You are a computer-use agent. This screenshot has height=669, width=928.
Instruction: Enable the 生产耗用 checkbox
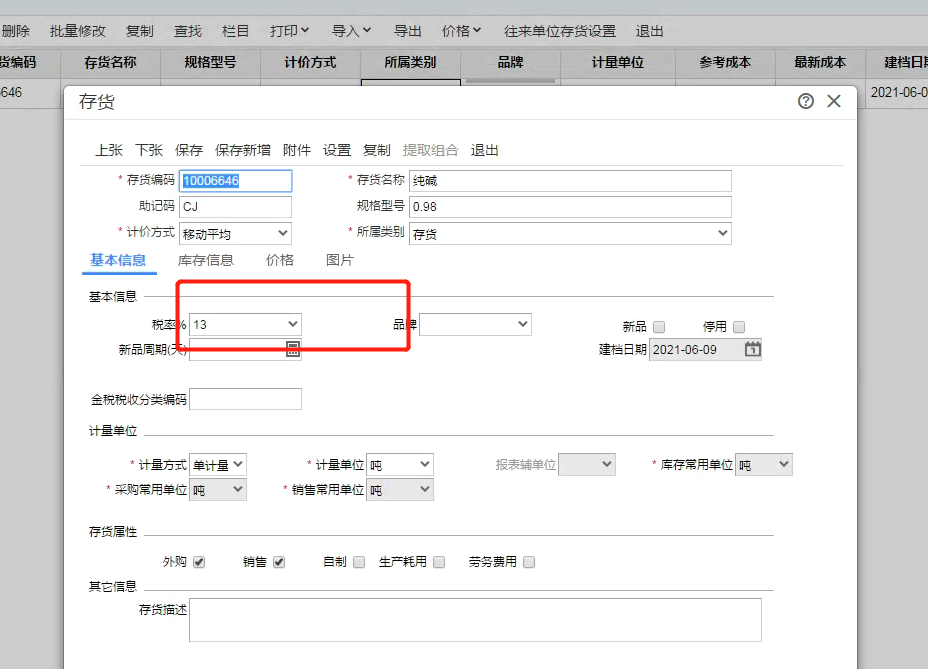coord(439,562)
